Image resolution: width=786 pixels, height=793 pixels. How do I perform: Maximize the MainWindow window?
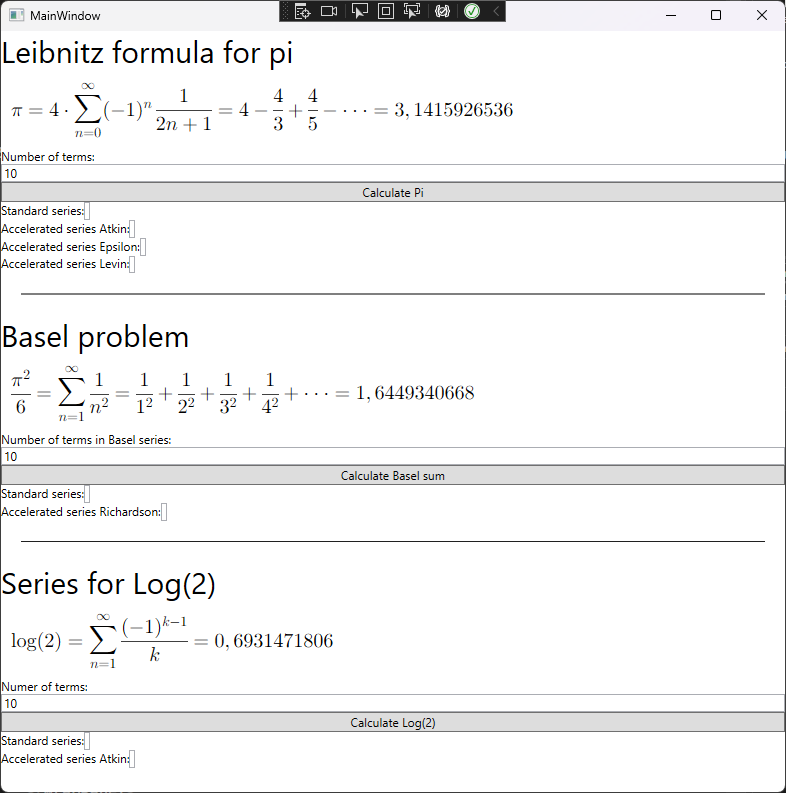pos(716,15)
